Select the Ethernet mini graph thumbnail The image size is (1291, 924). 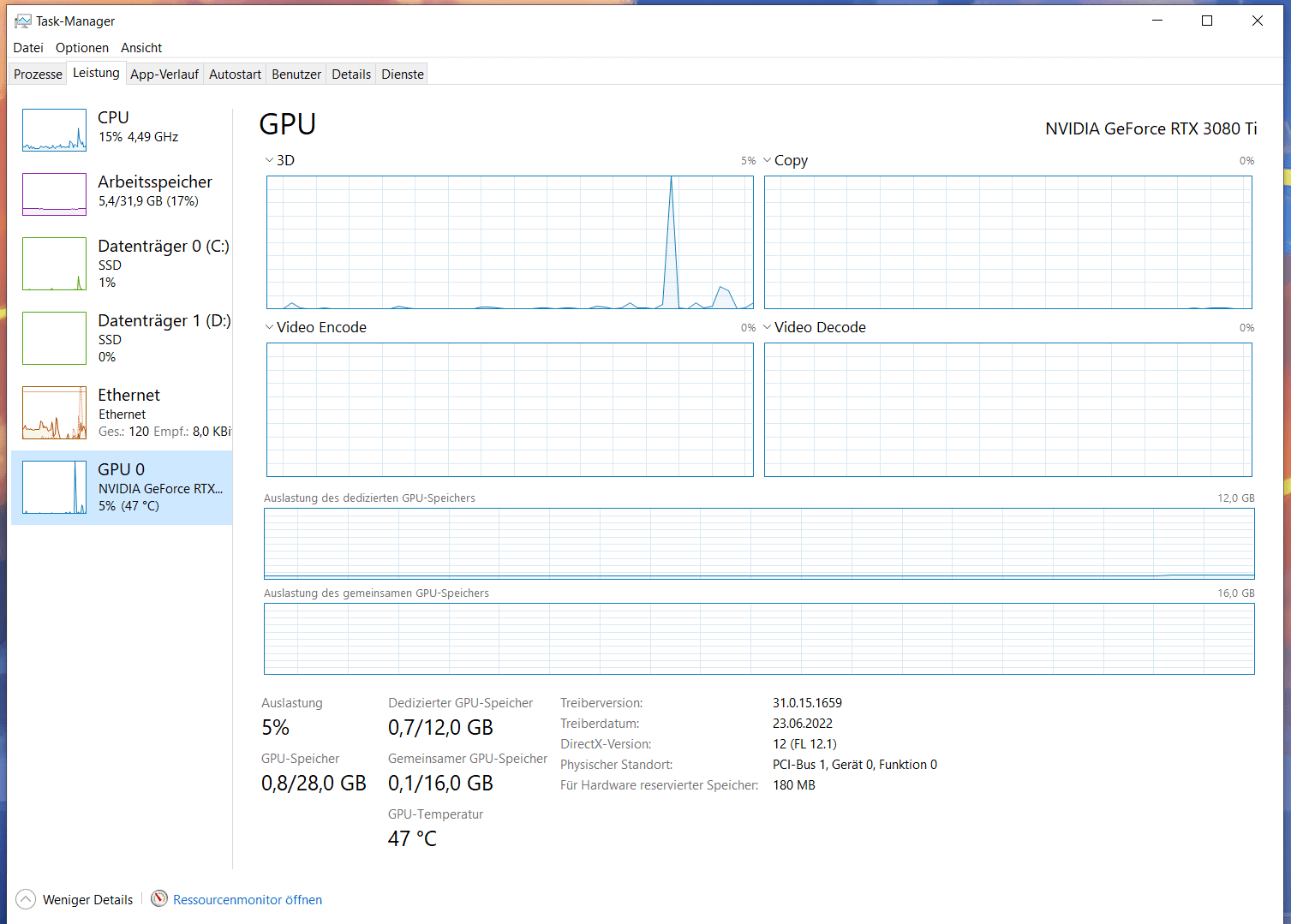click(54, 413)
